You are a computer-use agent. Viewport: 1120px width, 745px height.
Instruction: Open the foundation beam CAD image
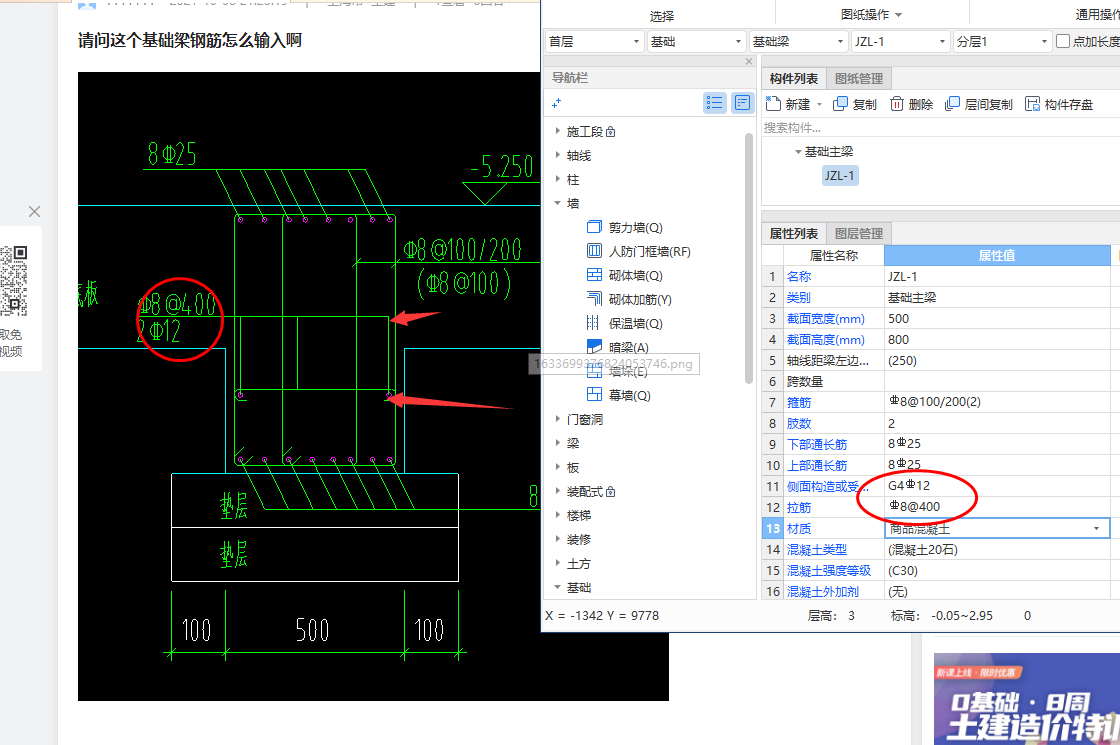[x=373, y=386]
